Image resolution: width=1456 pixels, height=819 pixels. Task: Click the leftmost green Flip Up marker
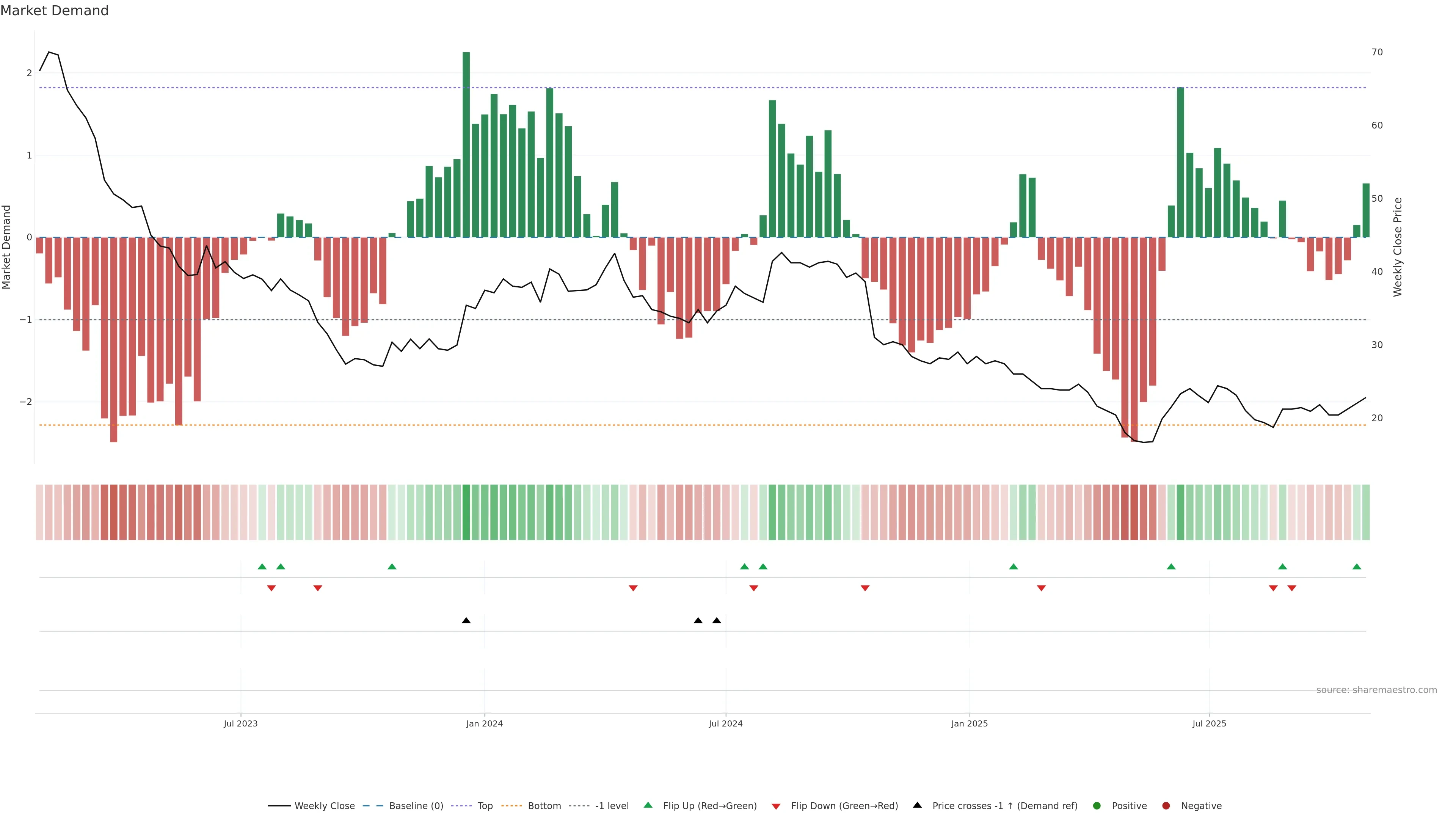point(262,567)
